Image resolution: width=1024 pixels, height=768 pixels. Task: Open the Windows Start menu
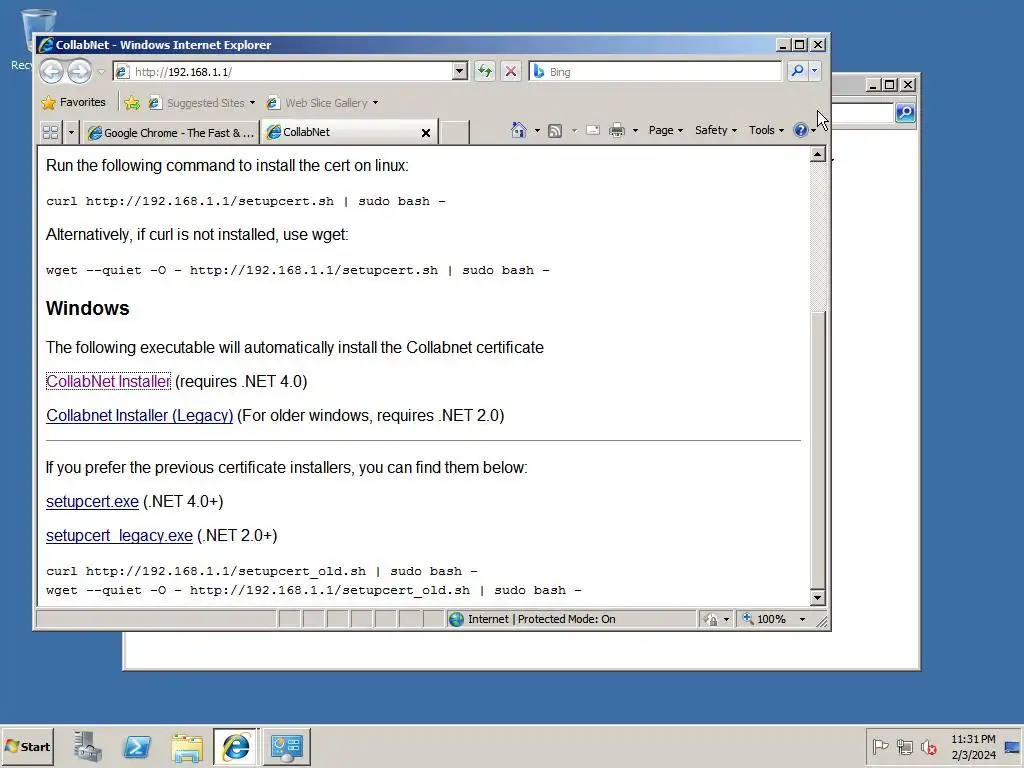[27, 746]
